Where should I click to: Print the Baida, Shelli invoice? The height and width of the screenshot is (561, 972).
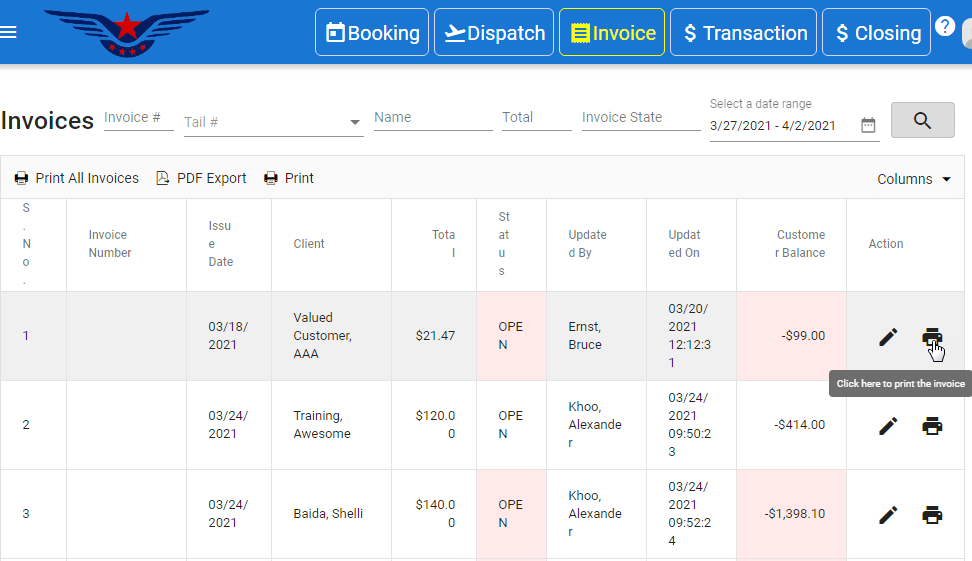coord(932,515)
